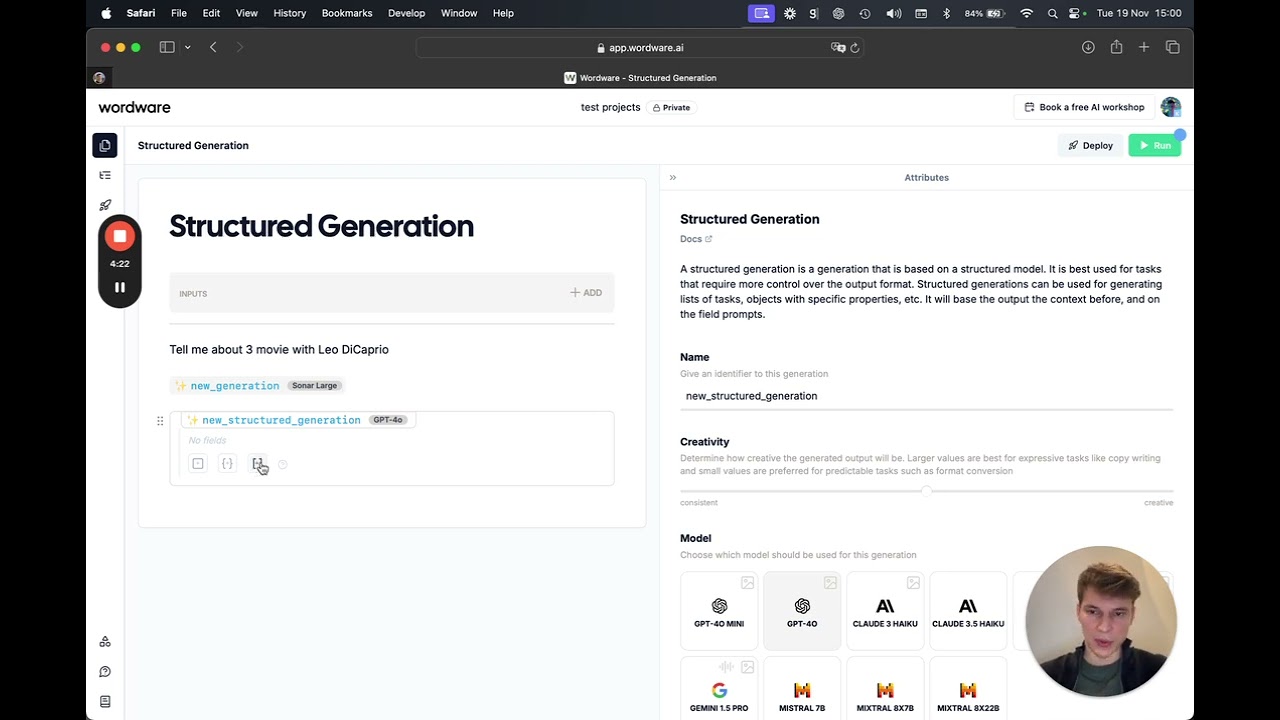Reload the page

pyautogui.click(x=855, y=47)
